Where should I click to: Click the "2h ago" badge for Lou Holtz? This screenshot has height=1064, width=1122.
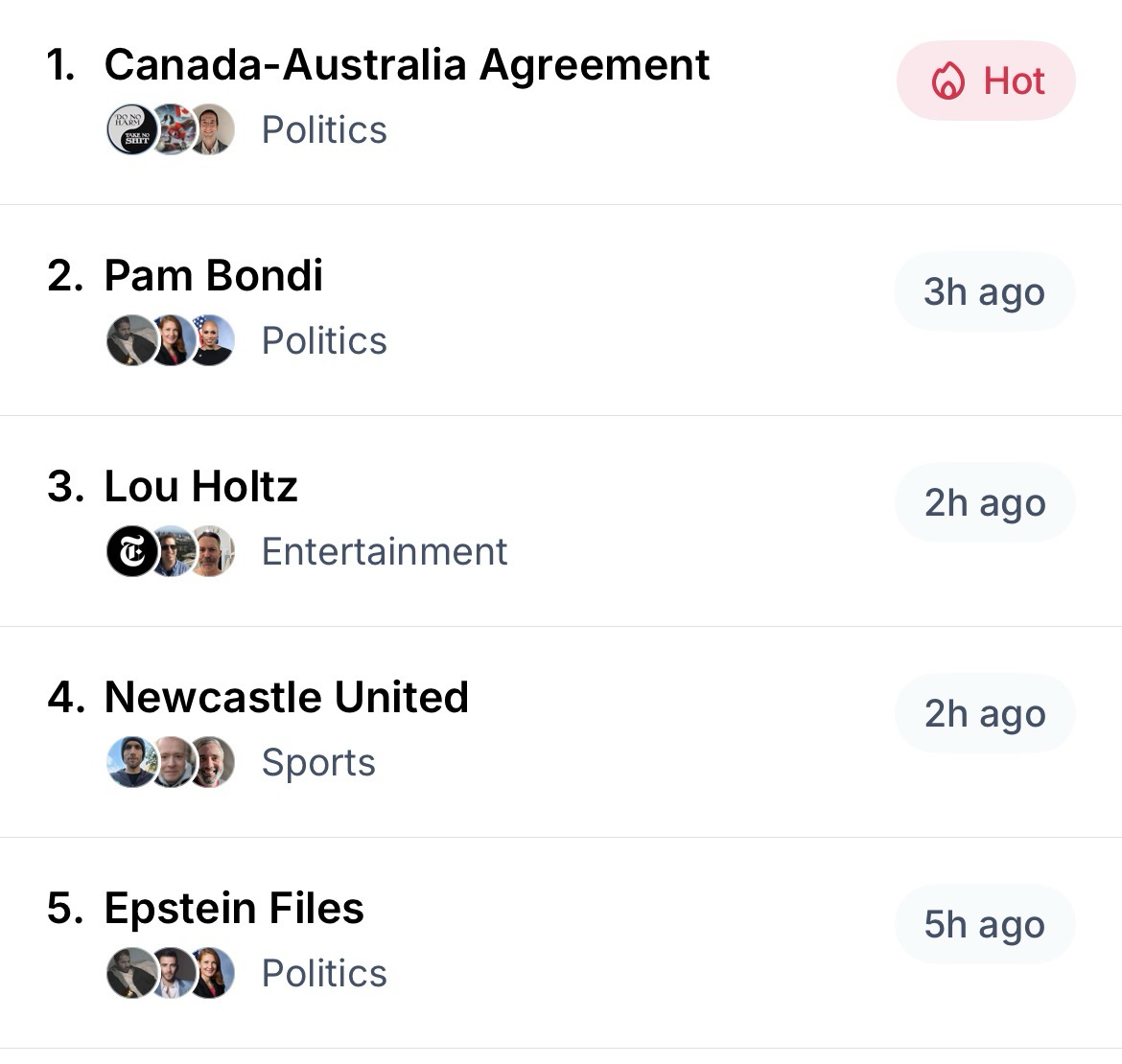984,503
